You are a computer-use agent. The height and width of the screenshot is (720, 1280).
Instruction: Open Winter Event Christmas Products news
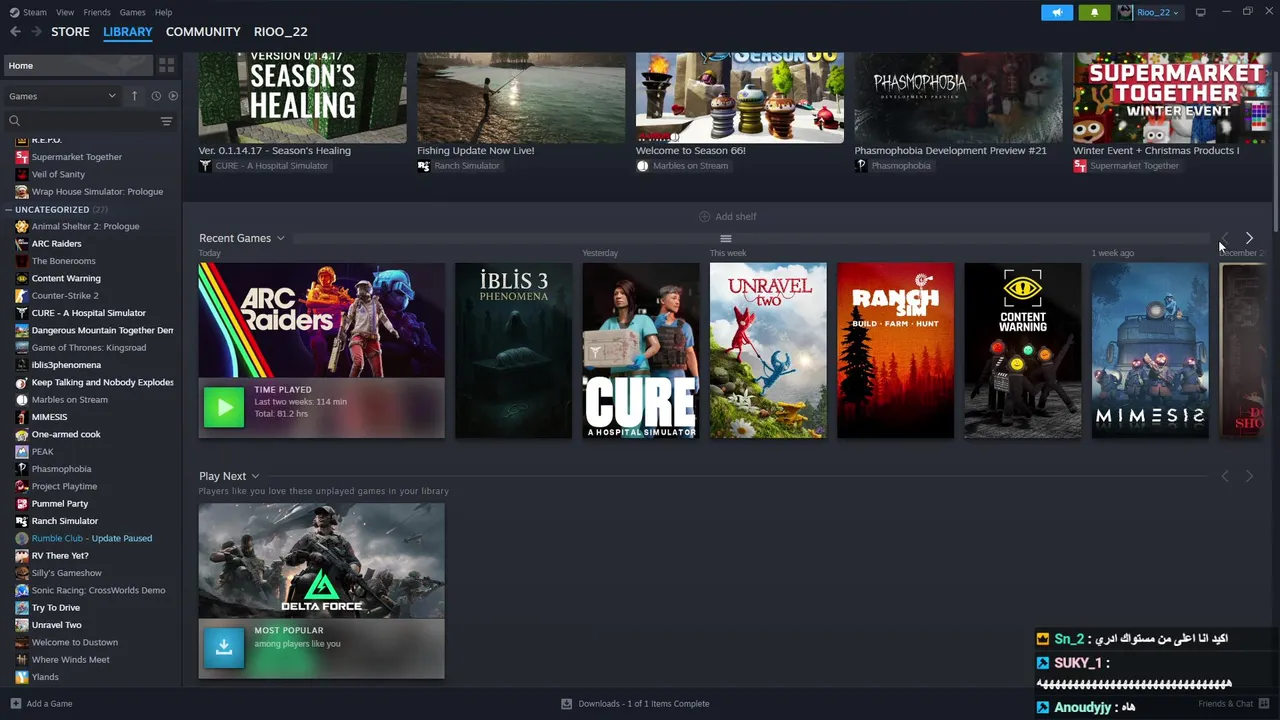1156,151
